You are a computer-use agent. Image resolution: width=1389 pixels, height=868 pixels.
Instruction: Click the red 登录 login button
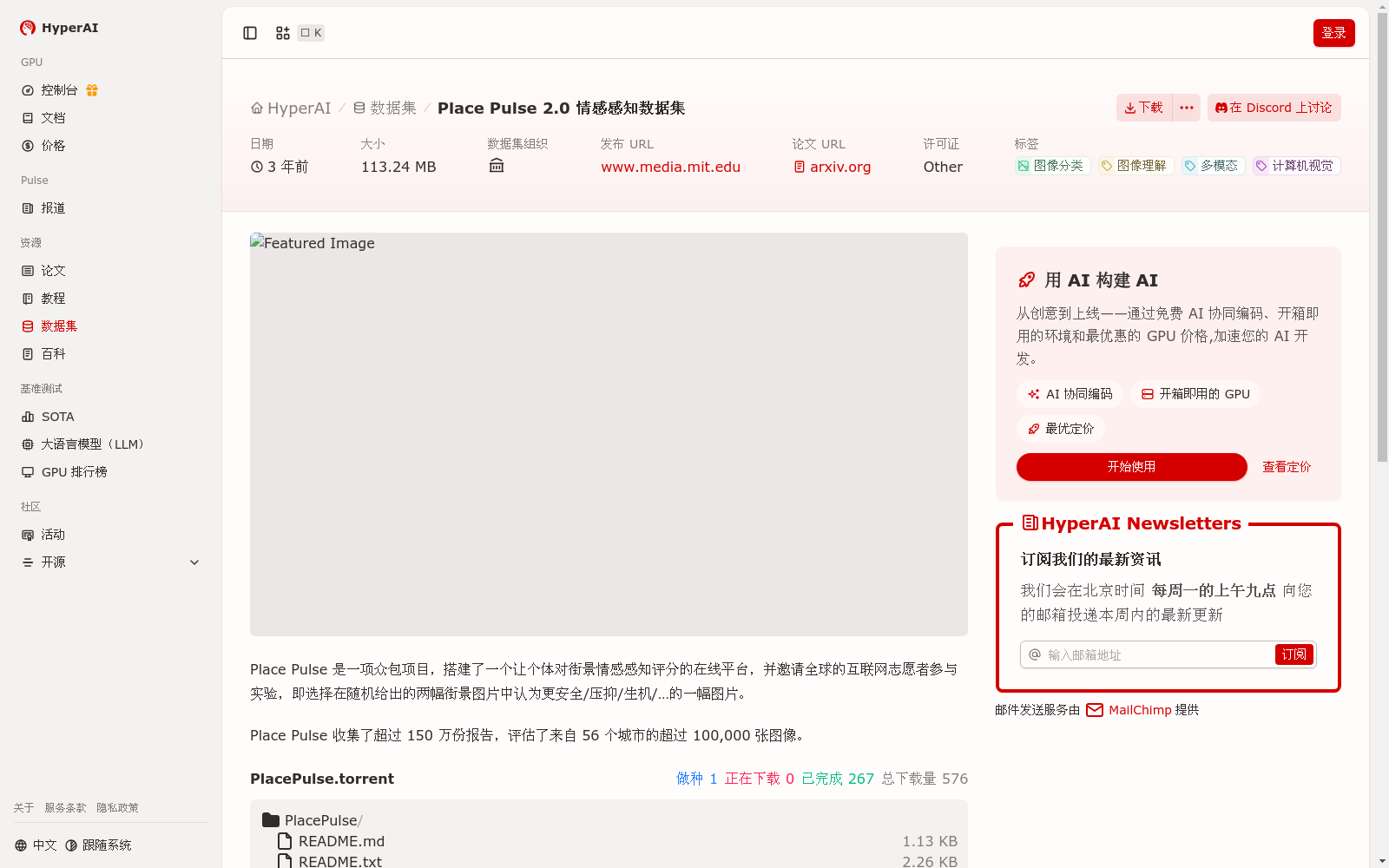click(x=1333, y=33)
